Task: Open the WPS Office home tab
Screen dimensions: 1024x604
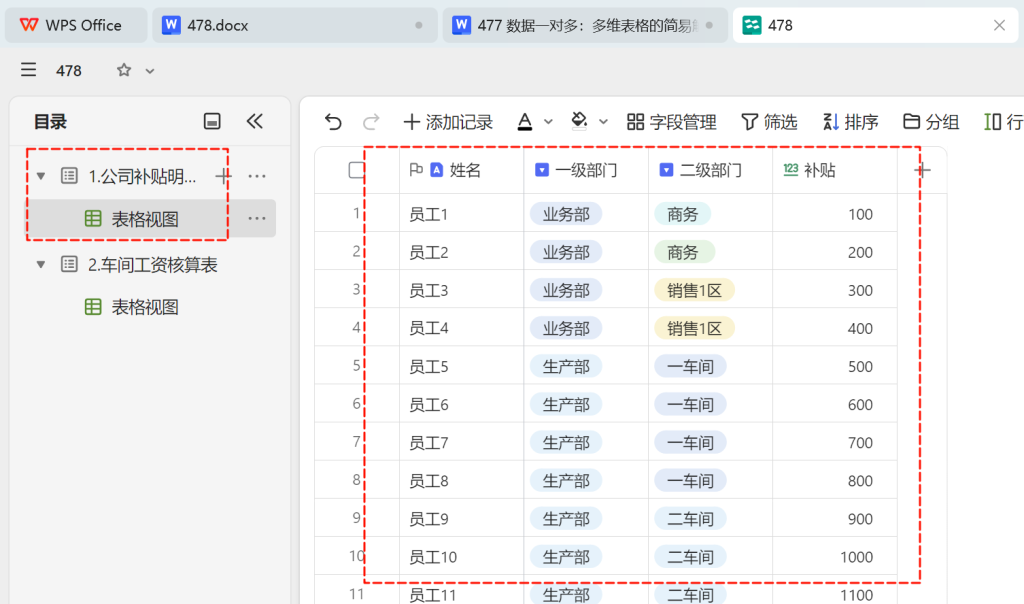Action: (x=76, y=25)
